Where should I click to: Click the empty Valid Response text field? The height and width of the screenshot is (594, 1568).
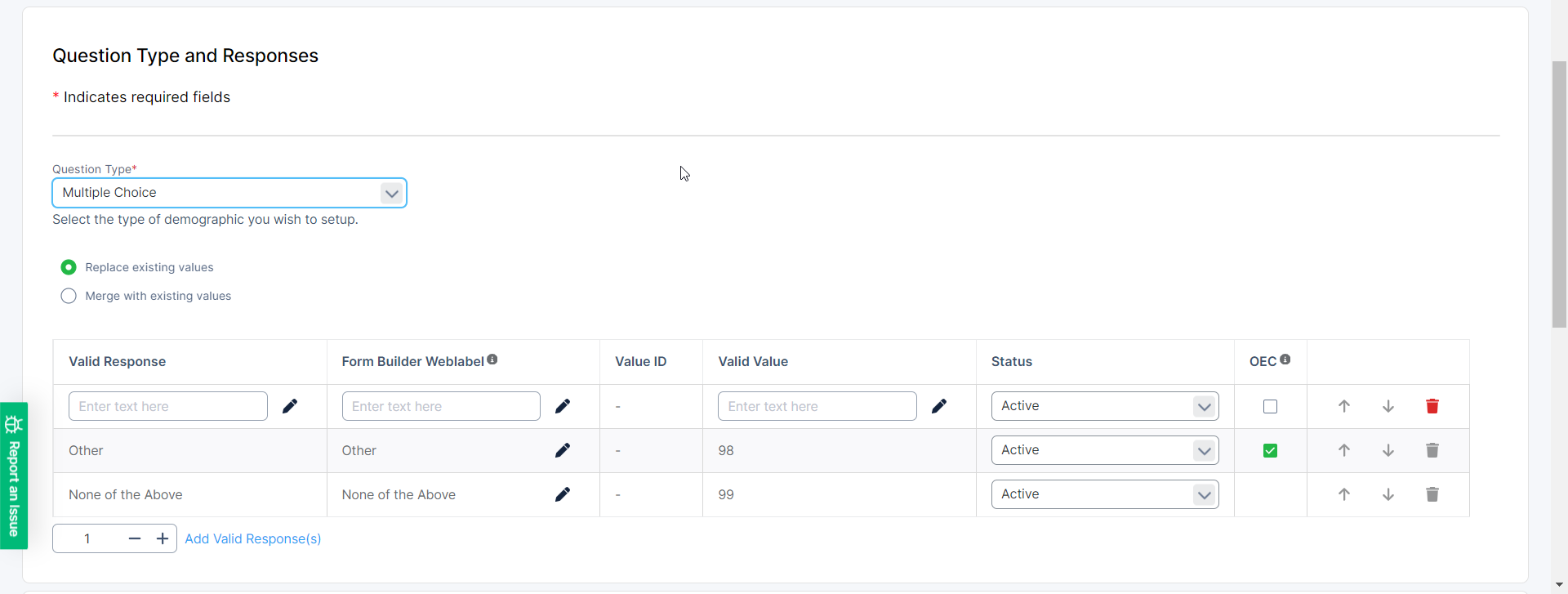[167, 406]
